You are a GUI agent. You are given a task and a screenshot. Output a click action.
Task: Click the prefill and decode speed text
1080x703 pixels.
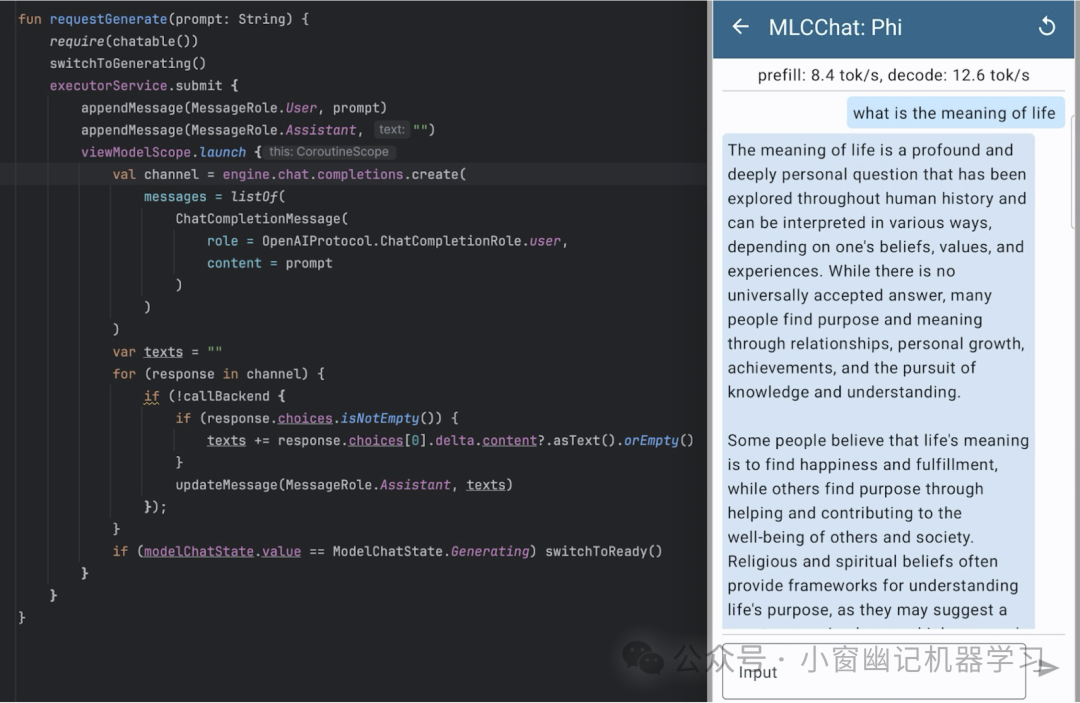(x=893, y=75)
